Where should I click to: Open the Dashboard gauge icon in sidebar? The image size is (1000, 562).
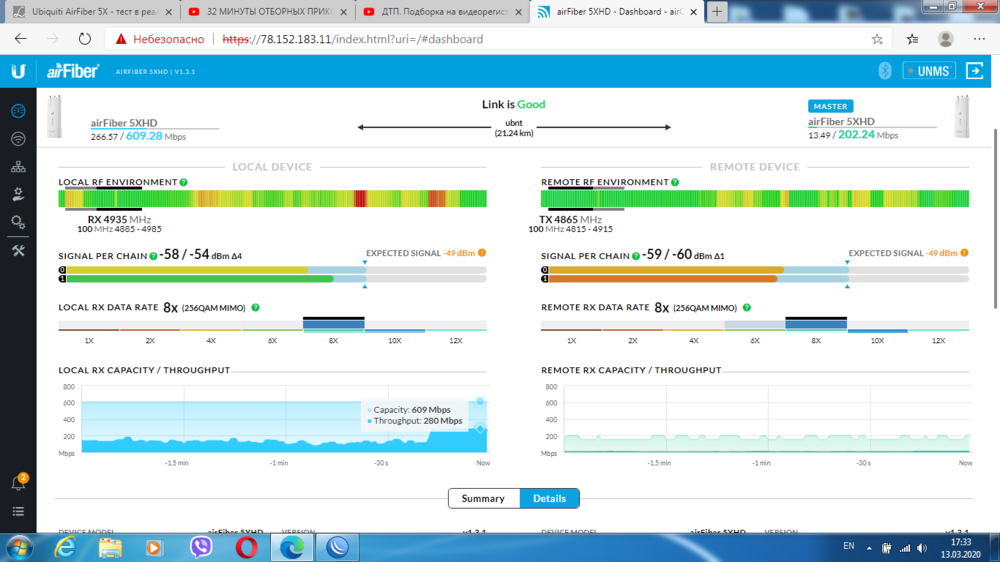point(18,111)
